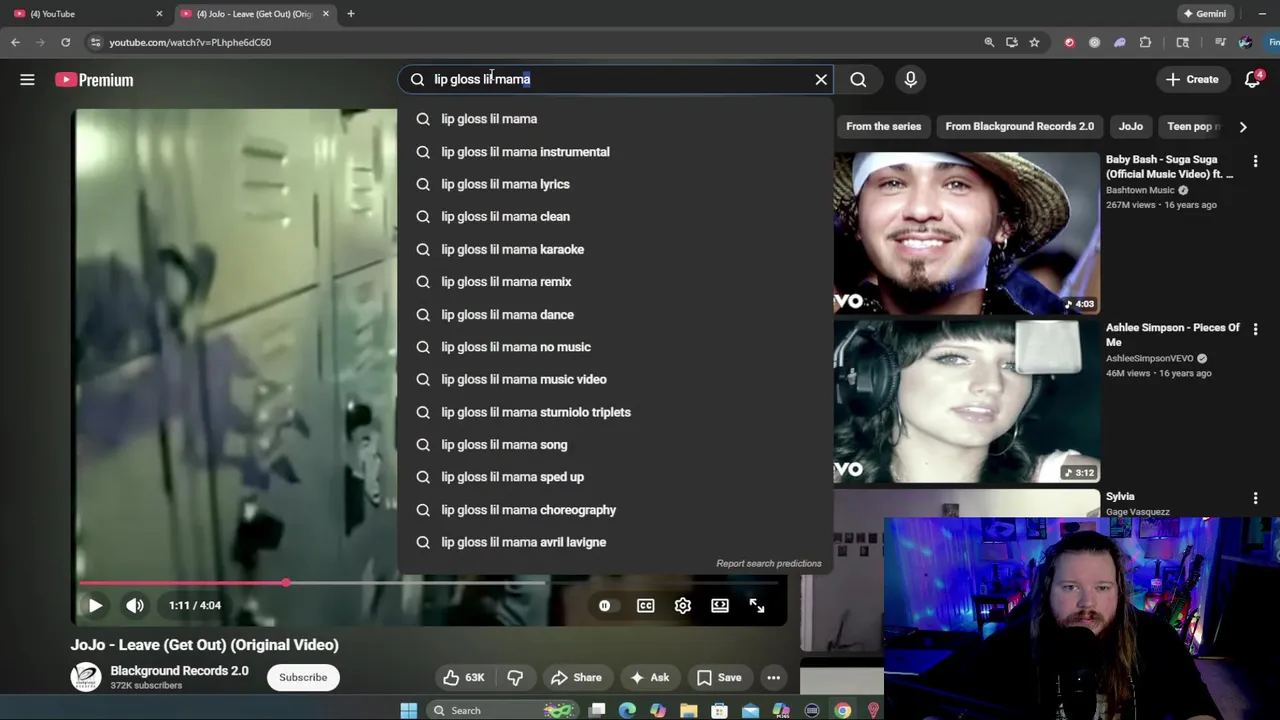Select 'From Blackground Records 2.0' chip
Viewport: 1280px width, 720px height.
coord(1019,126)
